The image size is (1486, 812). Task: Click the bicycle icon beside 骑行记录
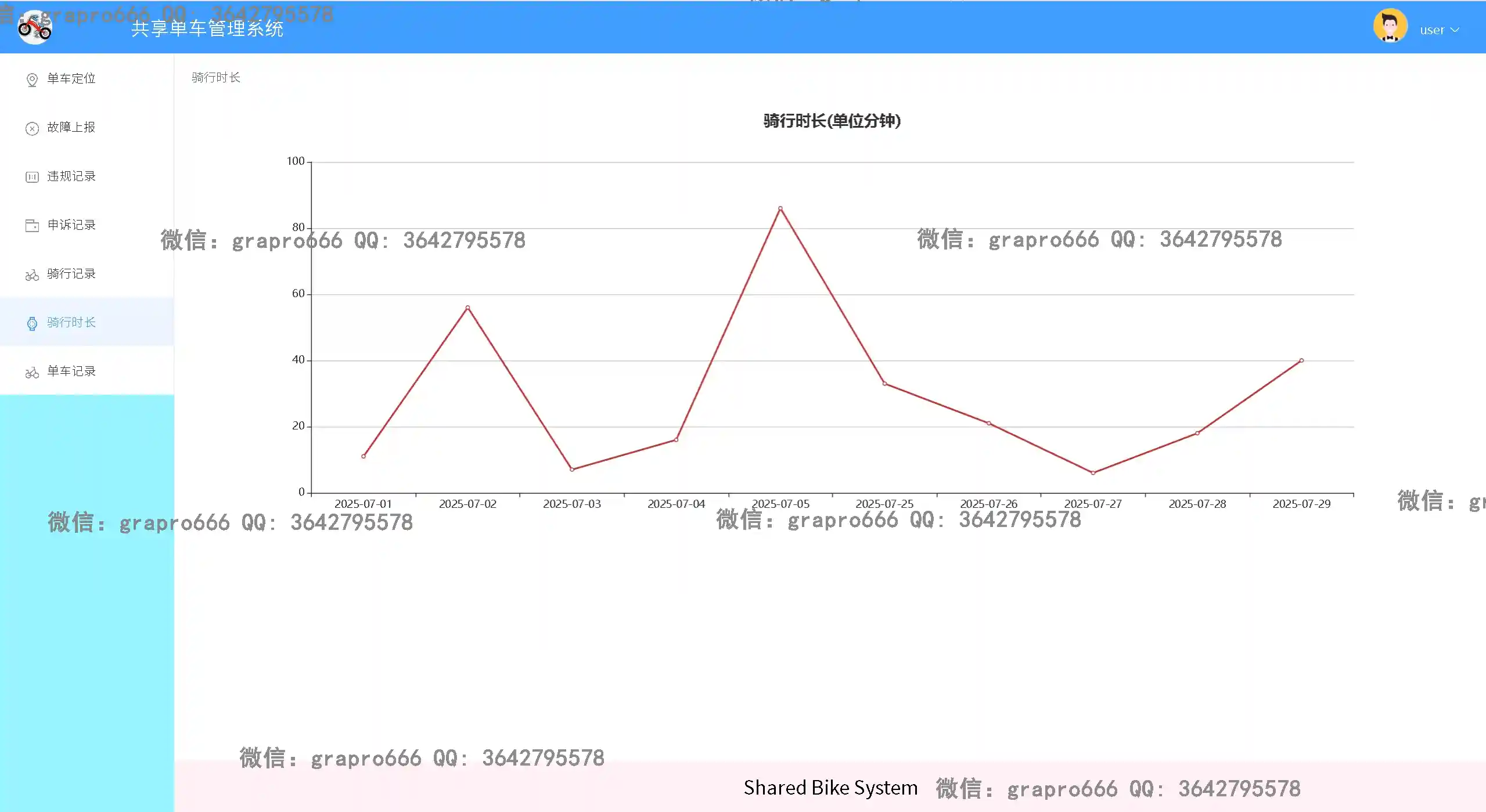point(33,275)
